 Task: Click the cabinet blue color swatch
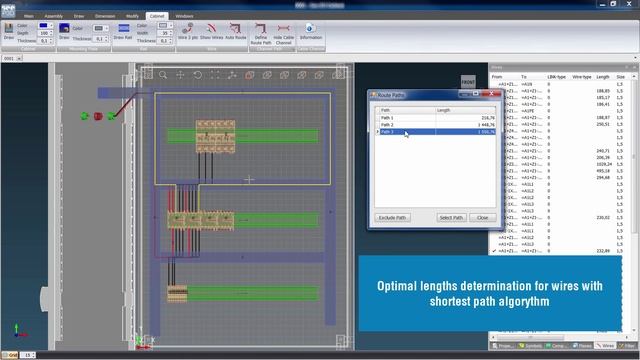coord(43,25)
